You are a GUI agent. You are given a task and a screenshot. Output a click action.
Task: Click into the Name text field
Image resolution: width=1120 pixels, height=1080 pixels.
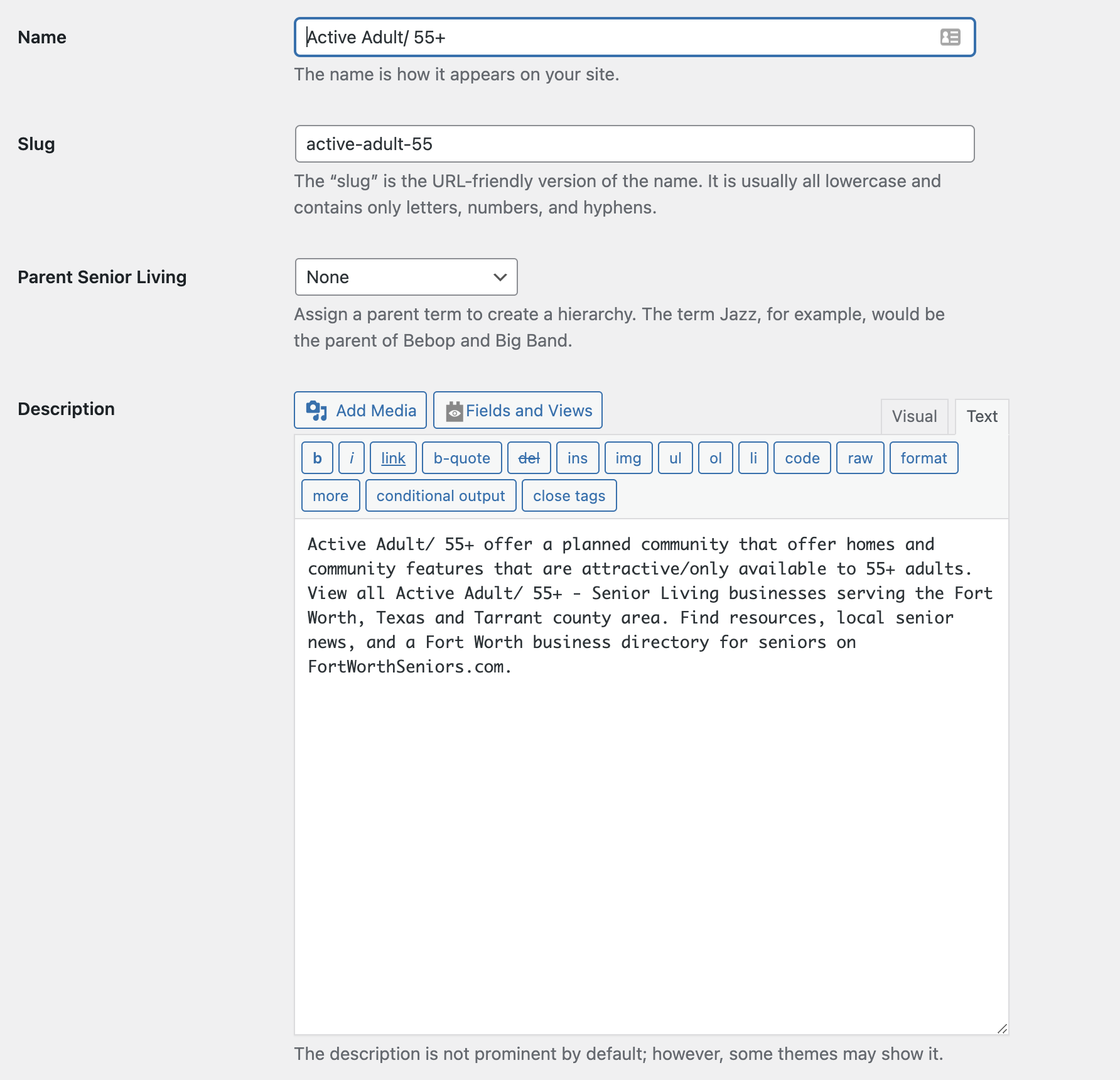tap(635, 37)
